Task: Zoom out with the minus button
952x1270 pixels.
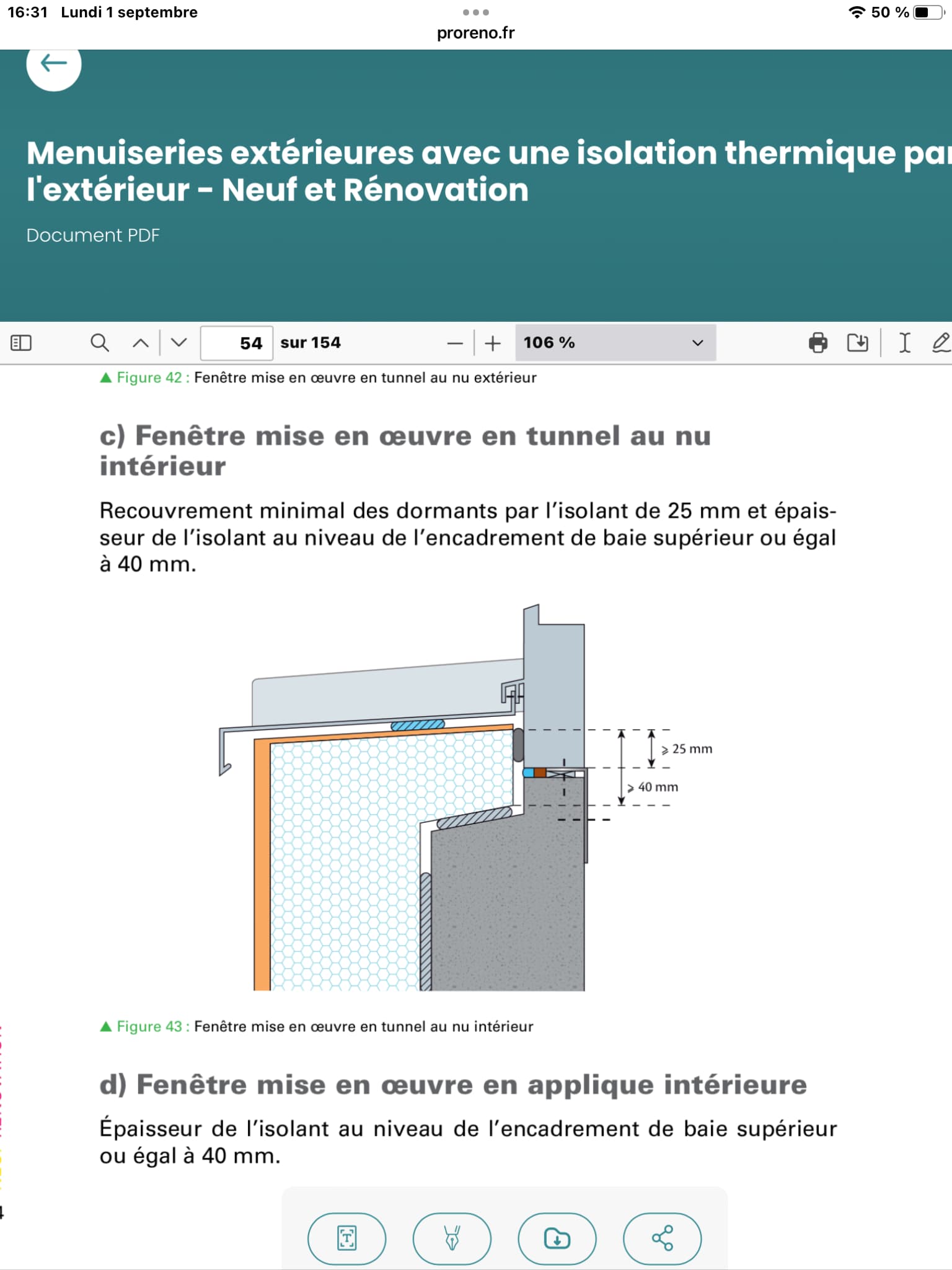Action: tap(455, 343)
